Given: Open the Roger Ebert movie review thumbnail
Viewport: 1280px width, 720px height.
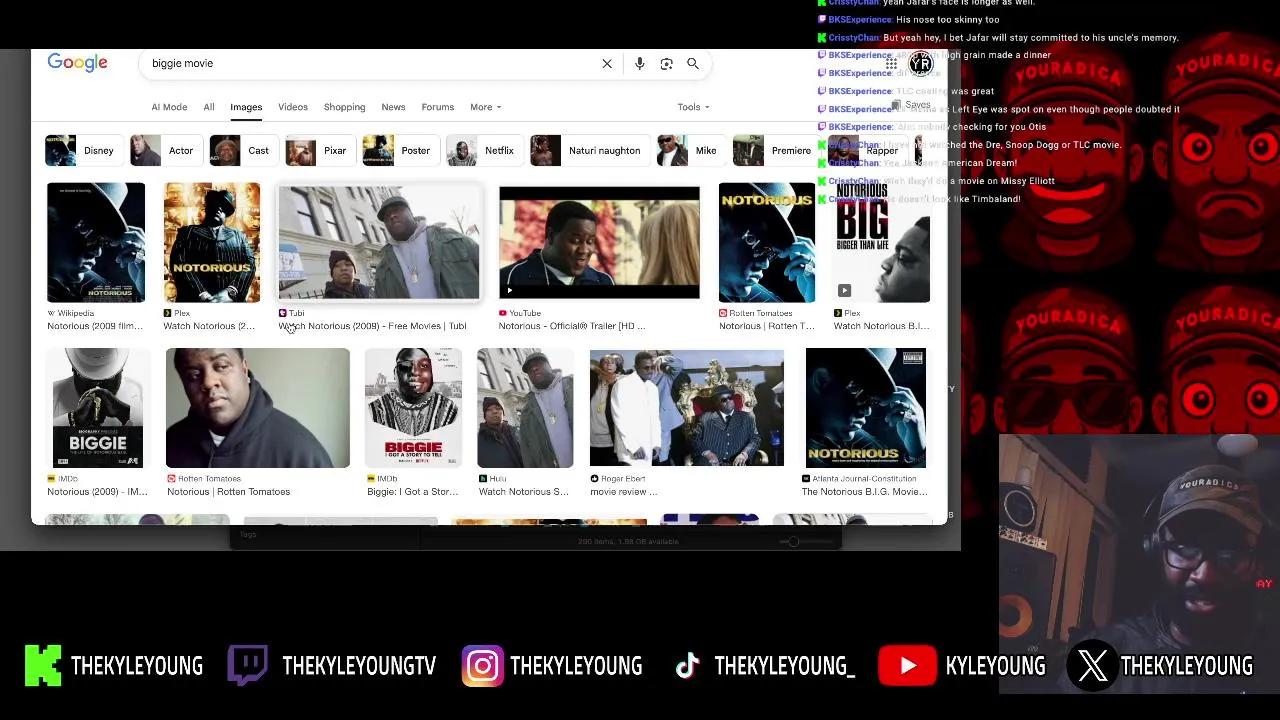Looking at the screenshot, I should (687, 408).
